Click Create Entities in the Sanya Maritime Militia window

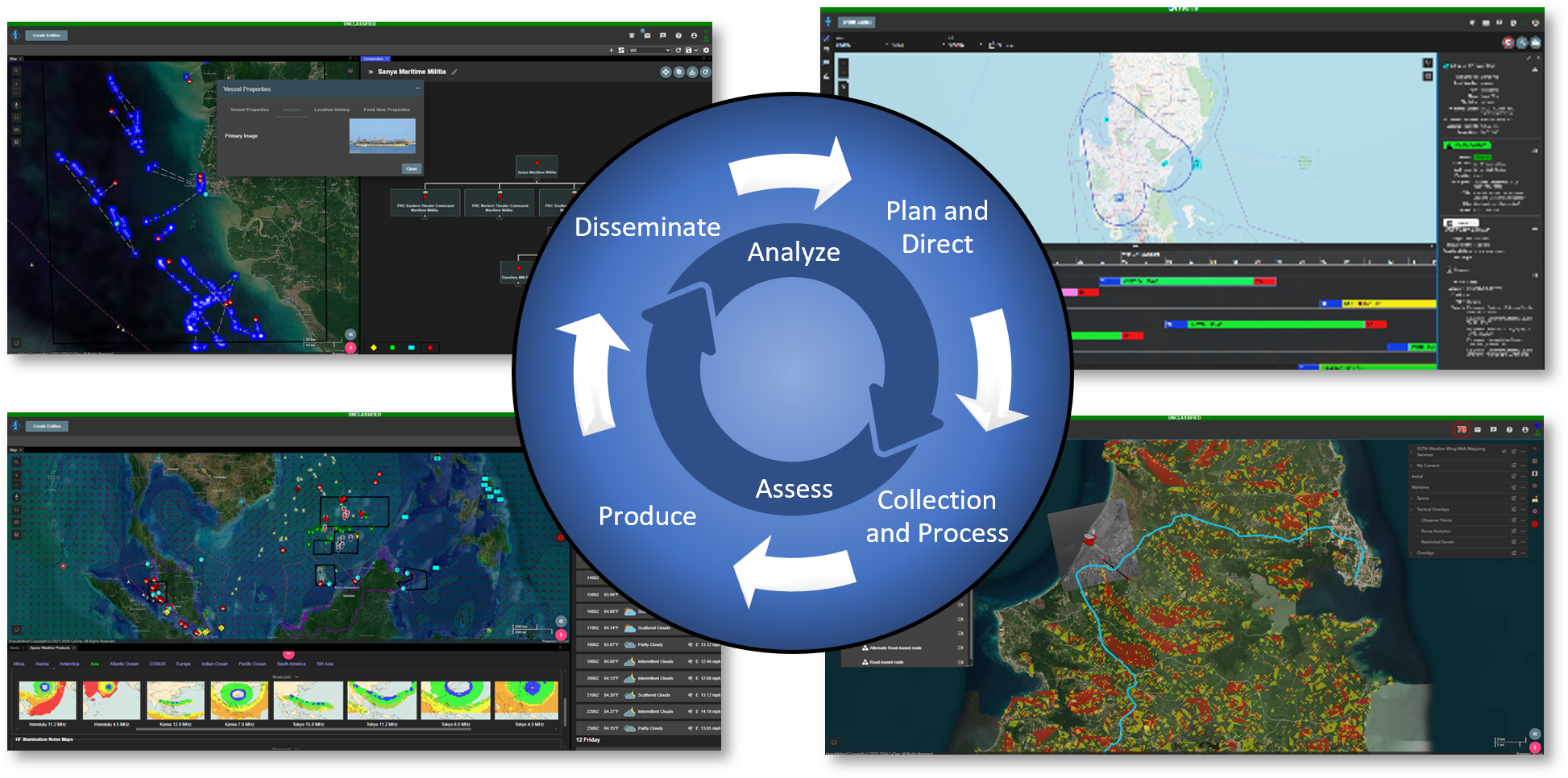[x=47, y=35]
